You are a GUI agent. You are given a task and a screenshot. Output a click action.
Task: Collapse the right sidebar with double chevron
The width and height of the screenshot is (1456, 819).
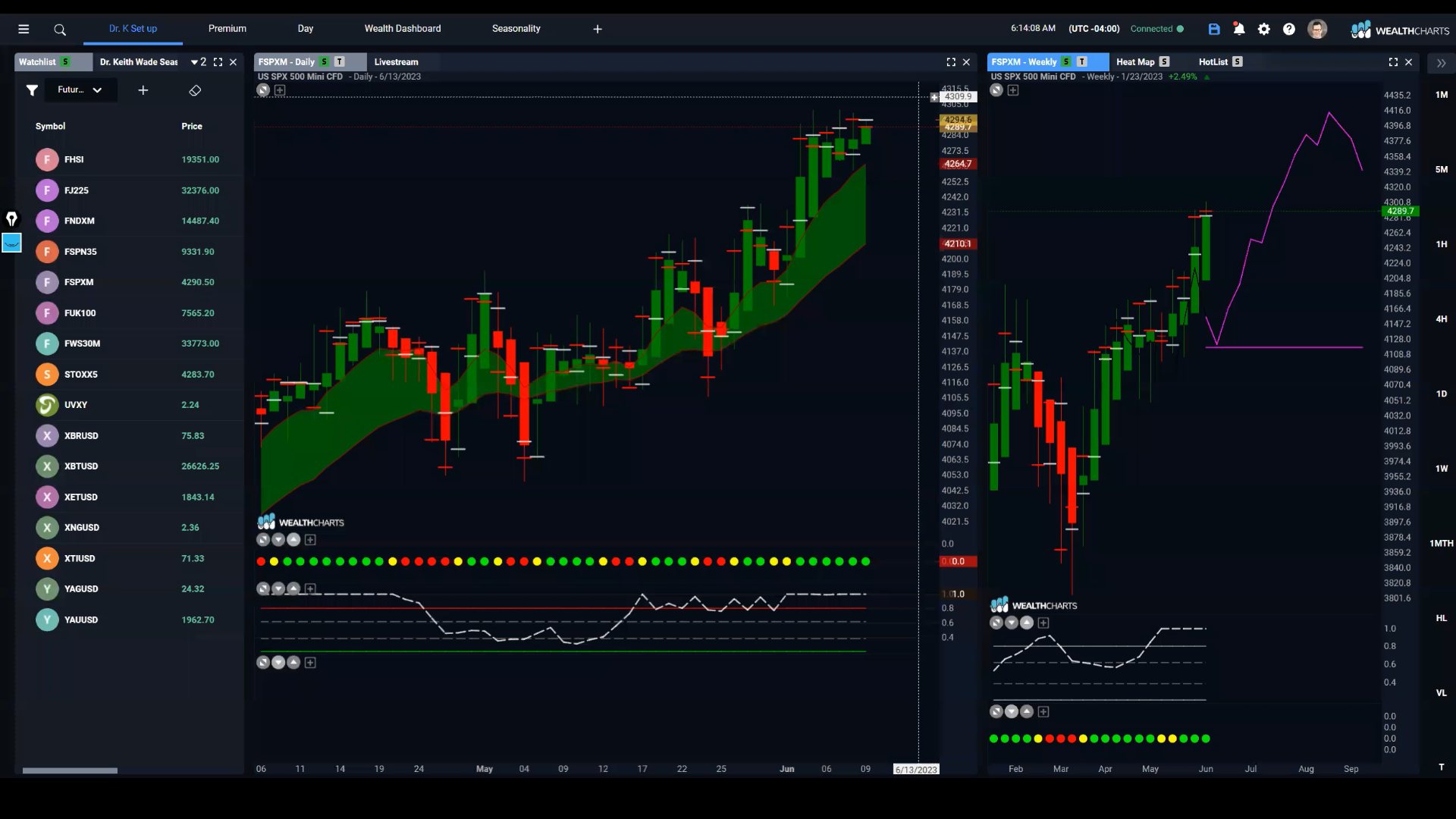[1441, 63]
